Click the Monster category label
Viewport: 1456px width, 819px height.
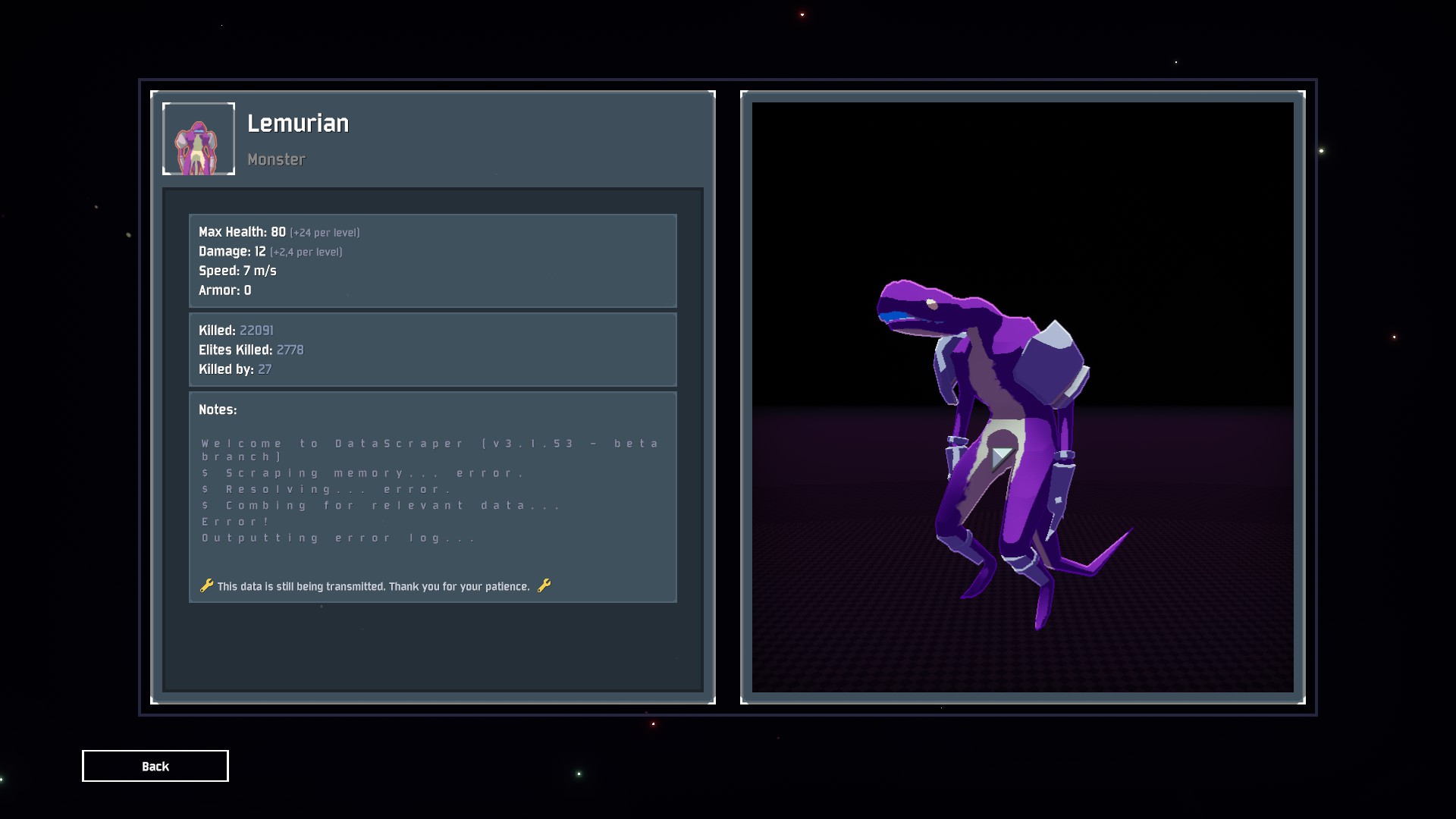pyautogui.click(x=276, y=159)
